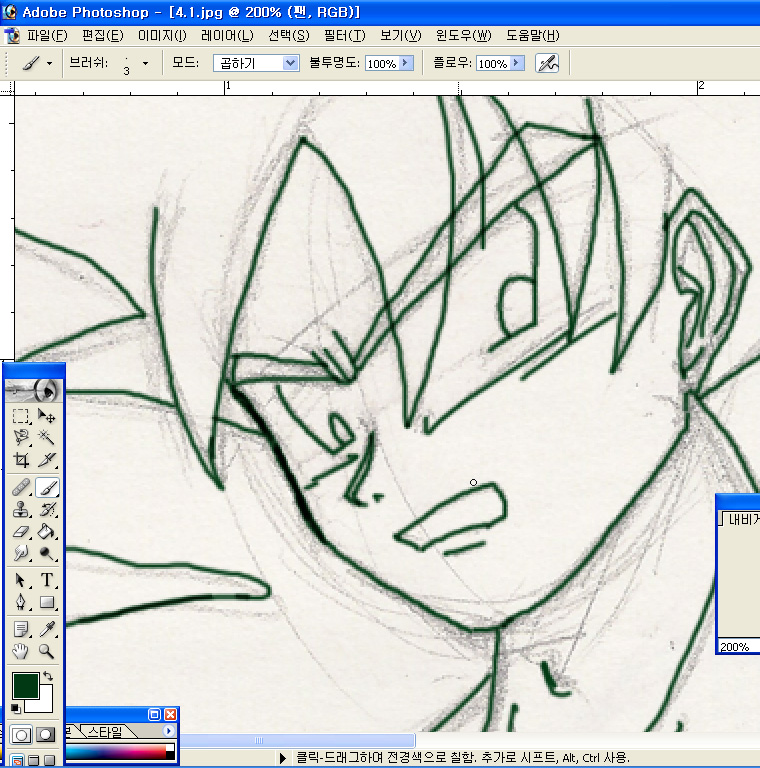The height and width of the screenshot is (768, 760).
Task: Select the Path Selection arrow tool
Action: [21, 580]
